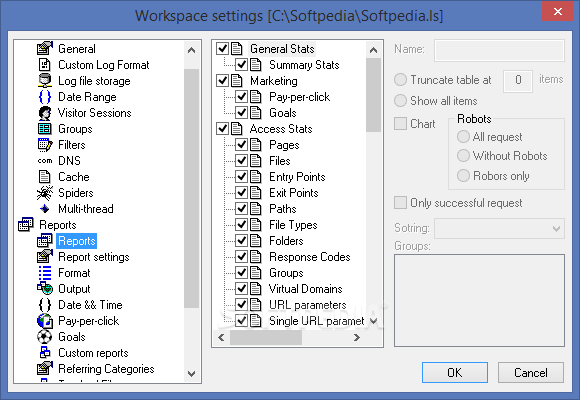Click the Date Range braces icon
The width and height of the screenshot is (580, 400).
point(45,97)
